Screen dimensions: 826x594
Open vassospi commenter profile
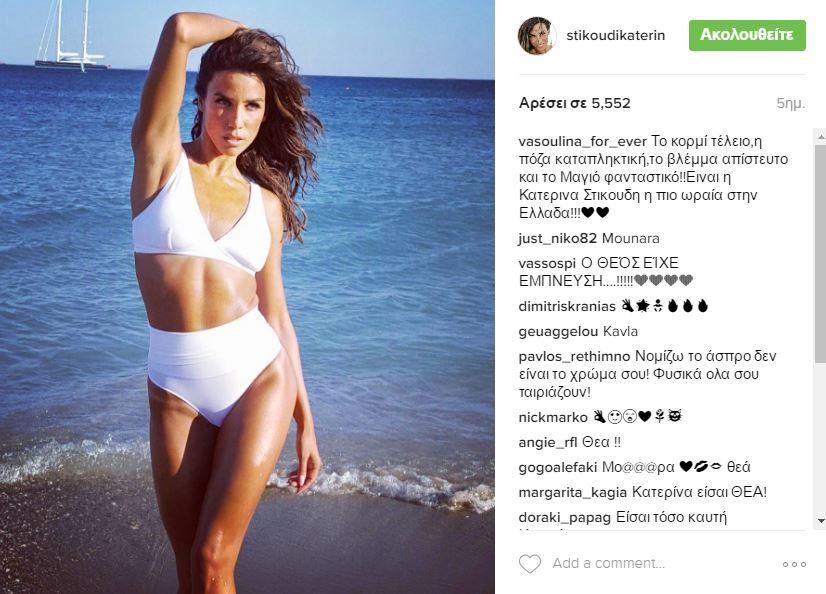pos(547,263)
